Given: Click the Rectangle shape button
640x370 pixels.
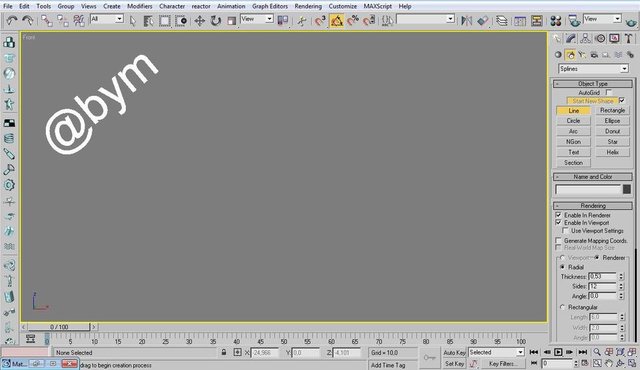Looking at the screenshot, I should (x=612, y=111).
